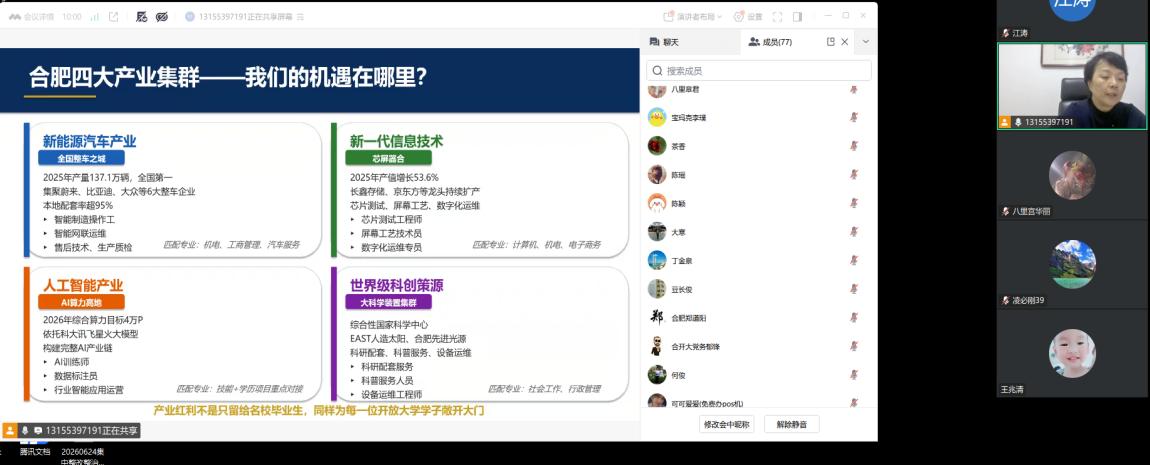This screenshot has width=1150, height=465.
Task: Select the 成员(77) tab
Action: click(x=770, y=43)
